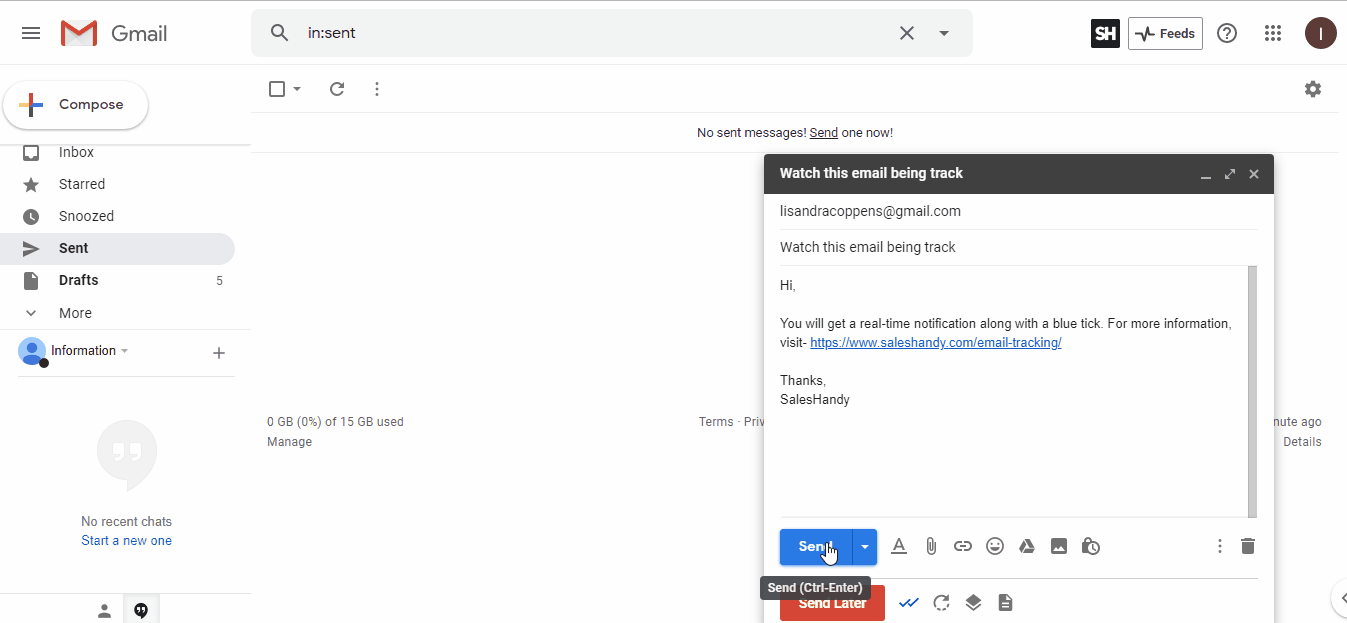1347x623 pixels.
Task: Open the Send options dropdown arrow
Action: click(x=865, y=546)
